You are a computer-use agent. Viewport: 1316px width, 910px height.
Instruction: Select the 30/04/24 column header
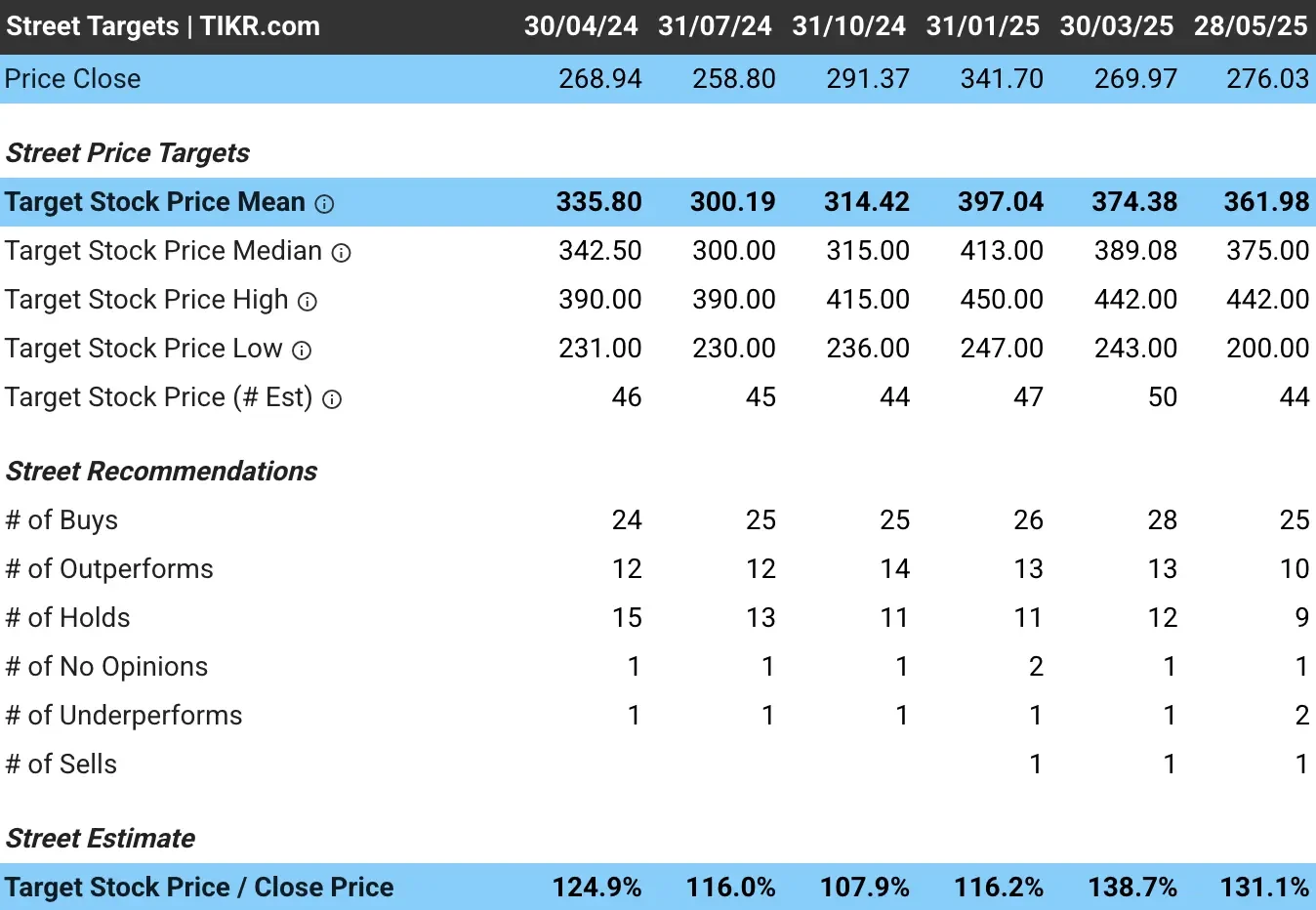pyautogui.click(x=581, y=26)
